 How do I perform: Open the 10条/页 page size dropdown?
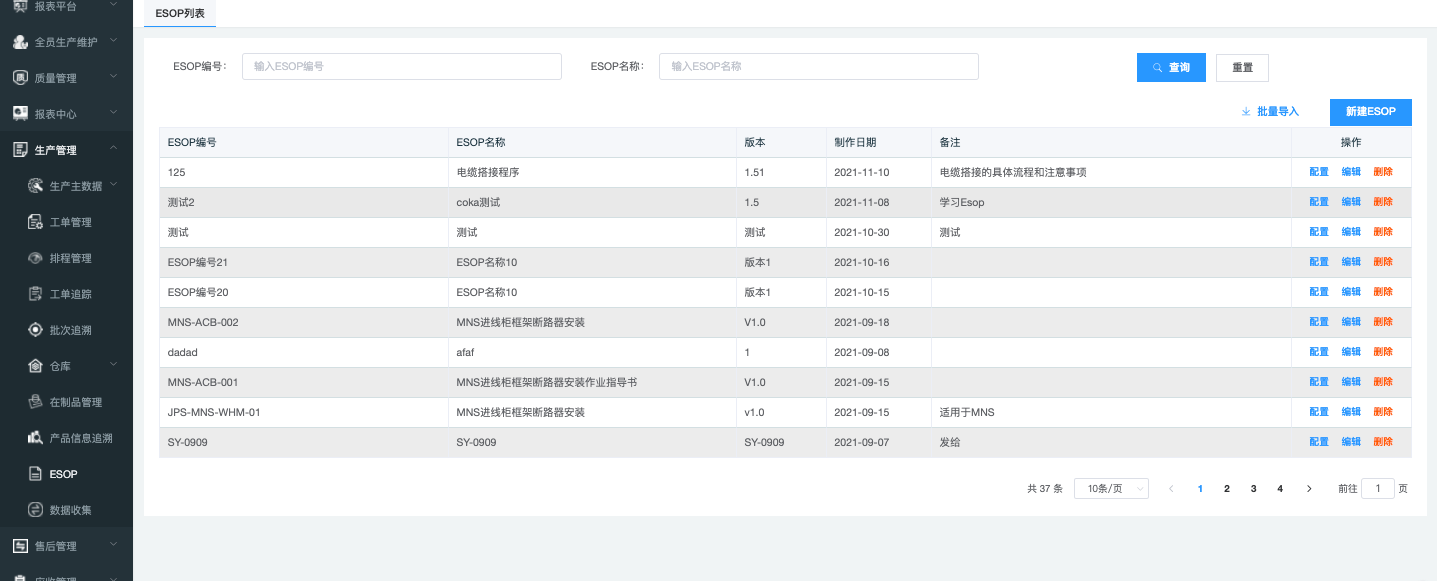tap(1111, 489)
